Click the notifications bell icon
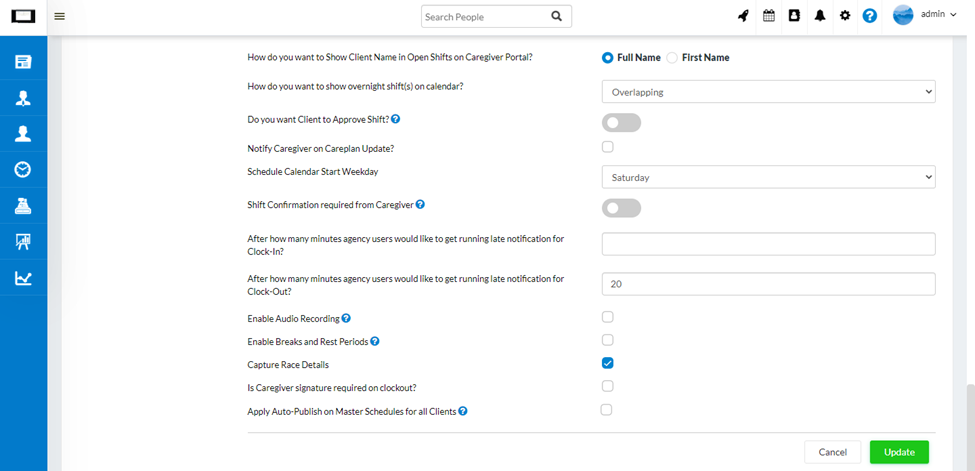The image size is (975, 471). 820,16
